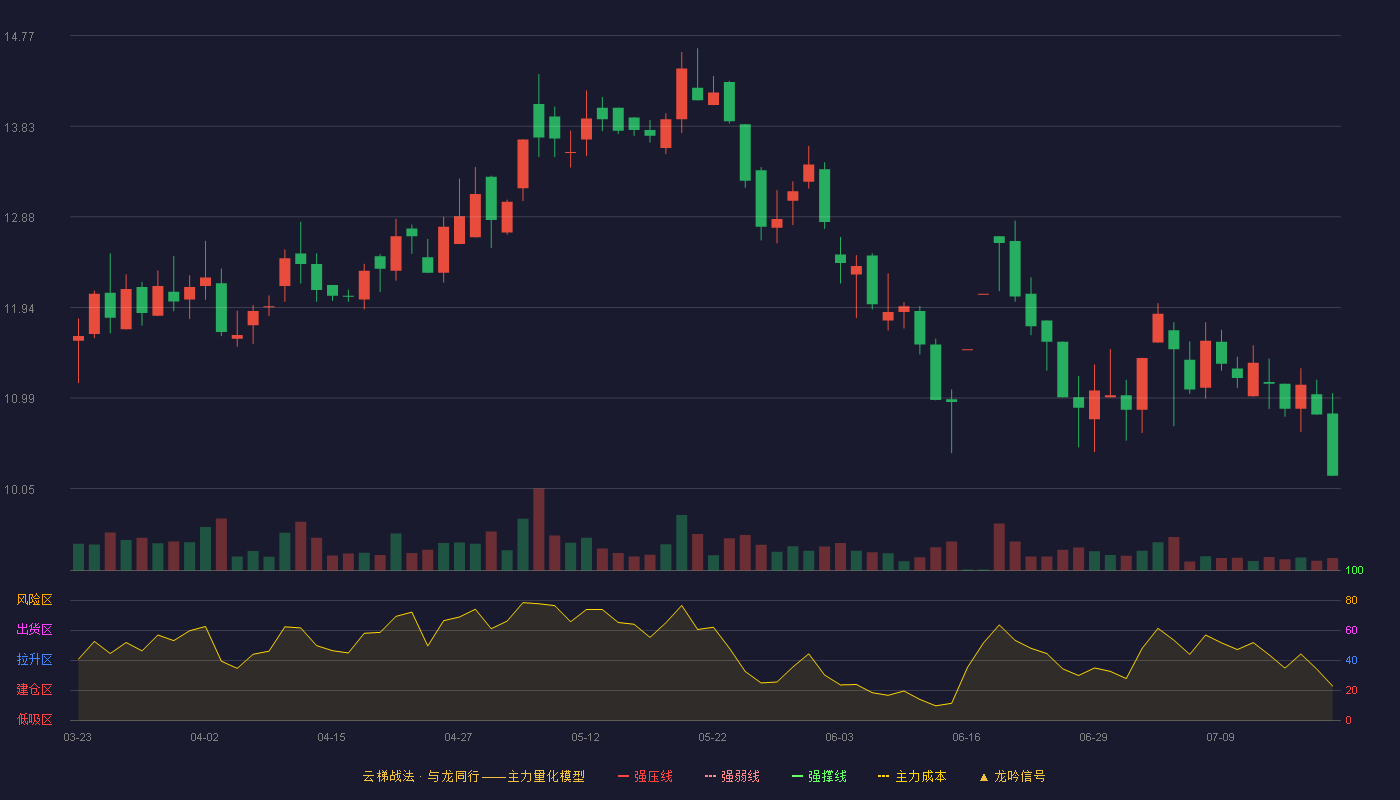The image size is (1400, 800).
Task: Click the 低吸区 zone label
Action: [35, 719]
